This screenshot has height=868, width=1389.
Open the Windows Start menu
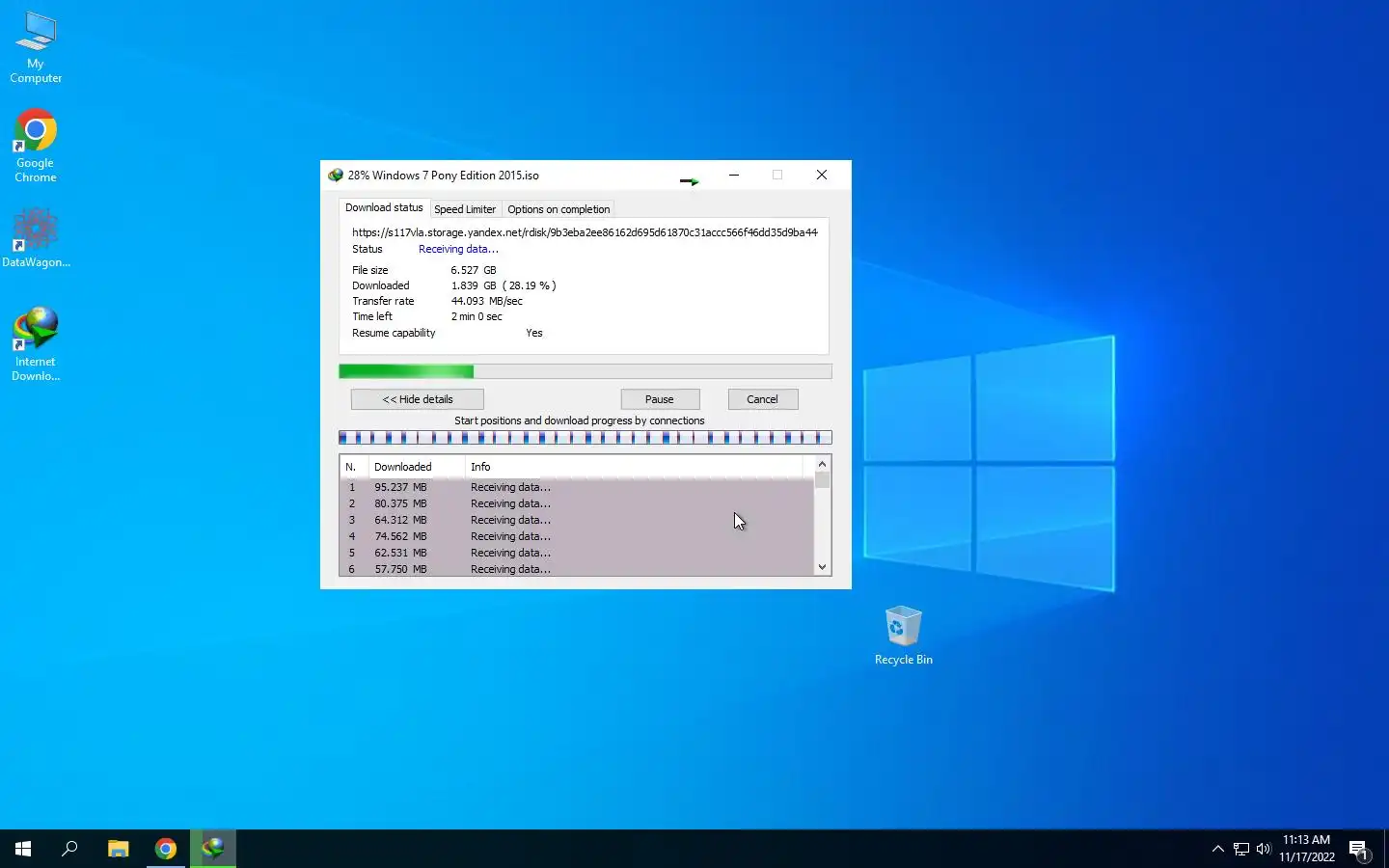point(23,849)
